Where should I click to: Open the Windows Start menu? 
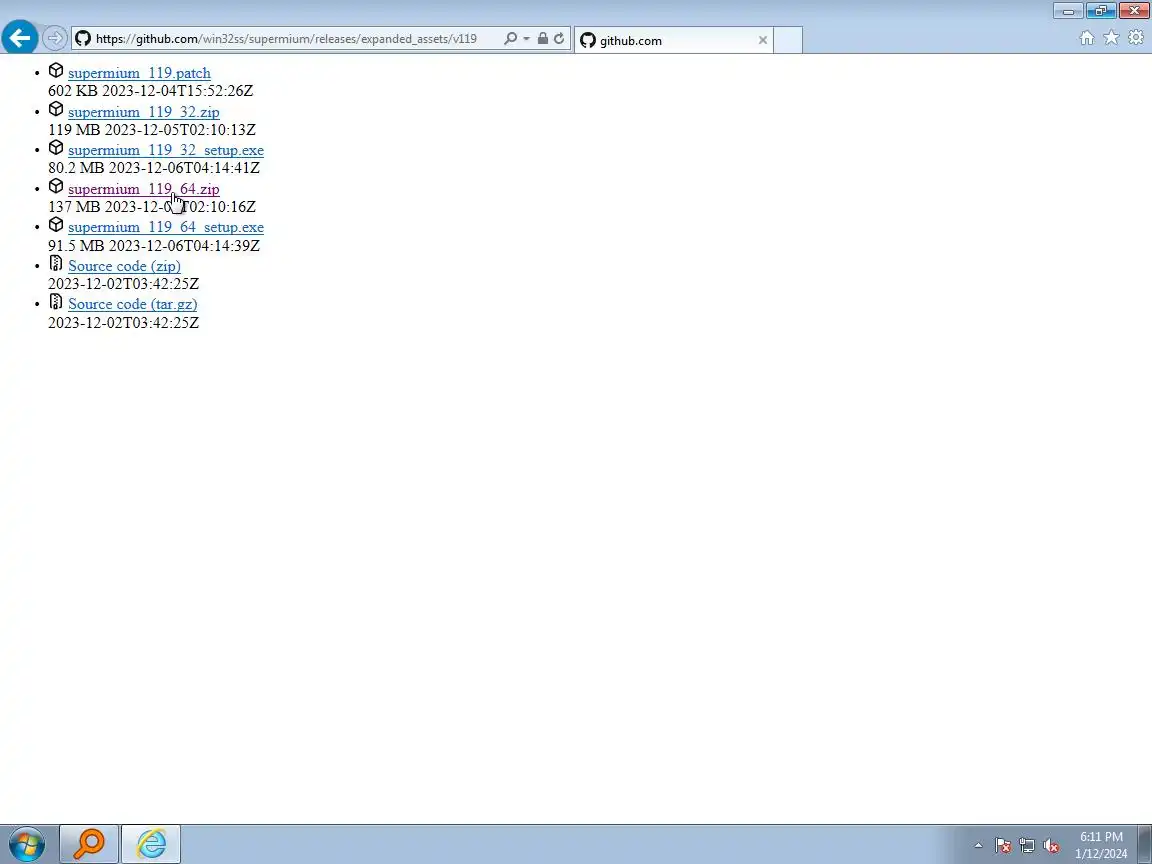(x=26, y=844)
